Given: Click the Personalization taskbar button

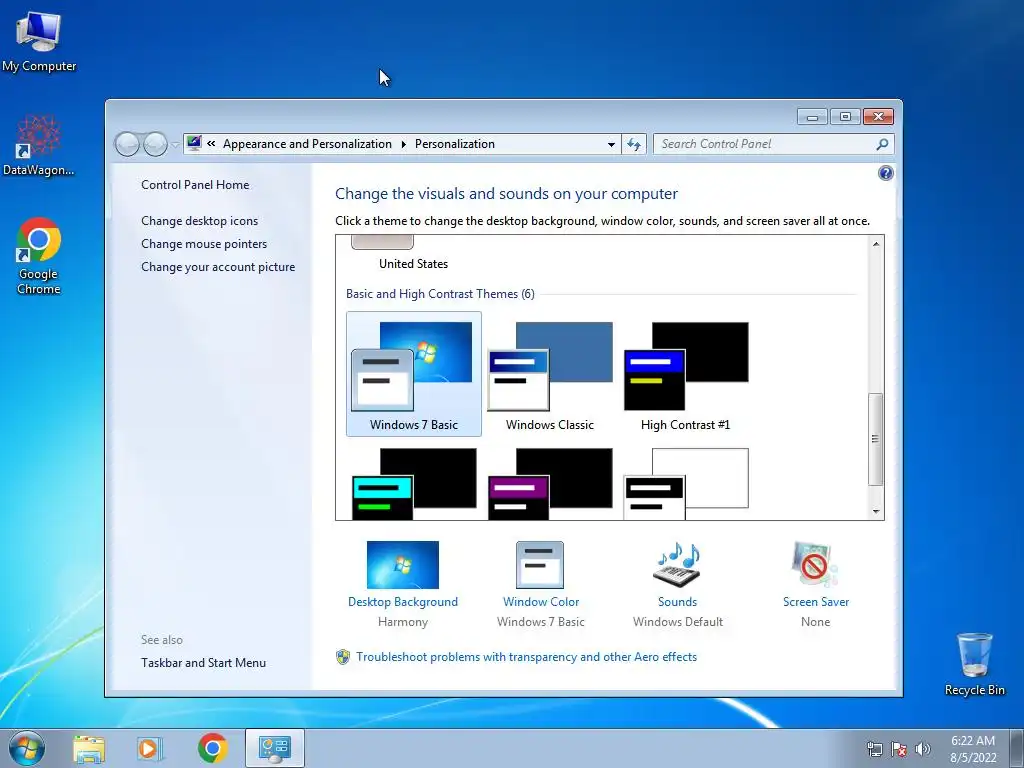Looking at the screenshot, I should pos(274,748).
